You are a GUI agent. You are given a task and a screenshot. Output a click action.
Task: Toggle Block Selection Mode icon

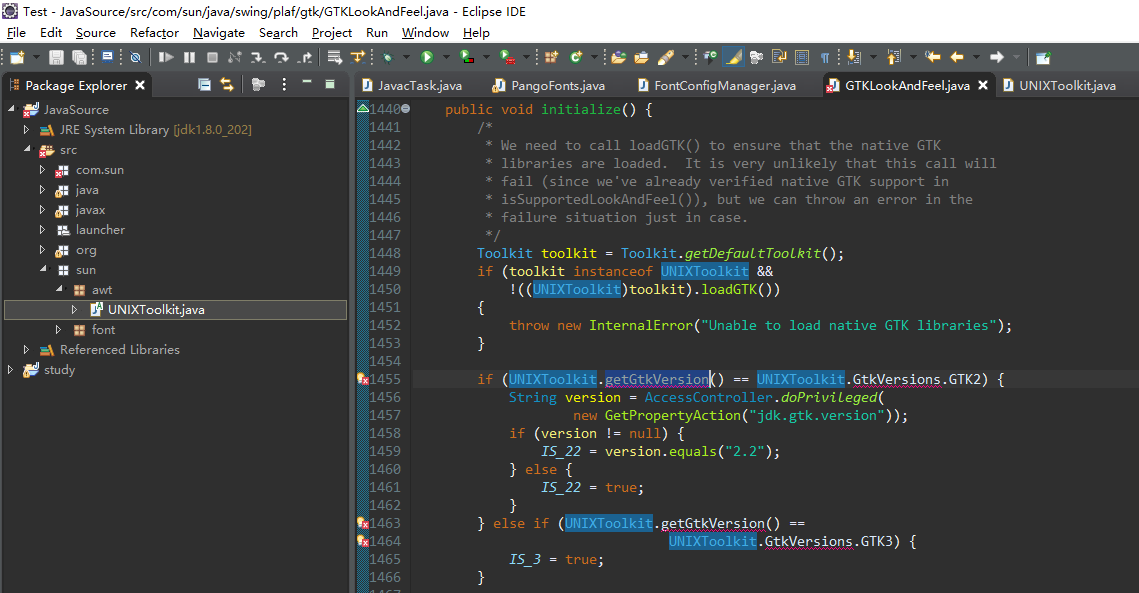pos(802,57)
